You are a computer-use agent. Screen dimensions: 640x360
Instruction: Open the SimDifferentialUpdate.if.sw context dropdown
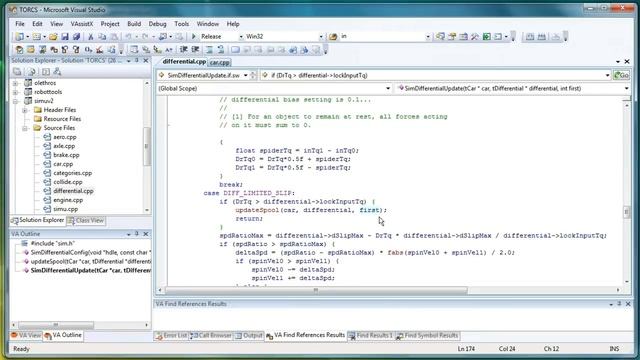click(246, 76)
